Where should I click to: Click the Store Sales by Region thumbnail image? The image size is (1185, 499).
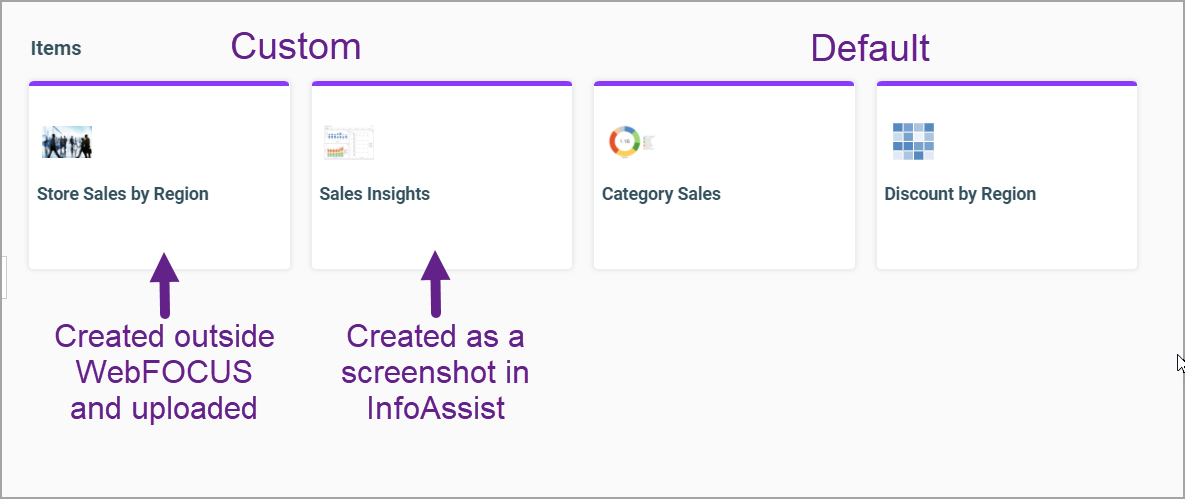[x=67, y=142]
